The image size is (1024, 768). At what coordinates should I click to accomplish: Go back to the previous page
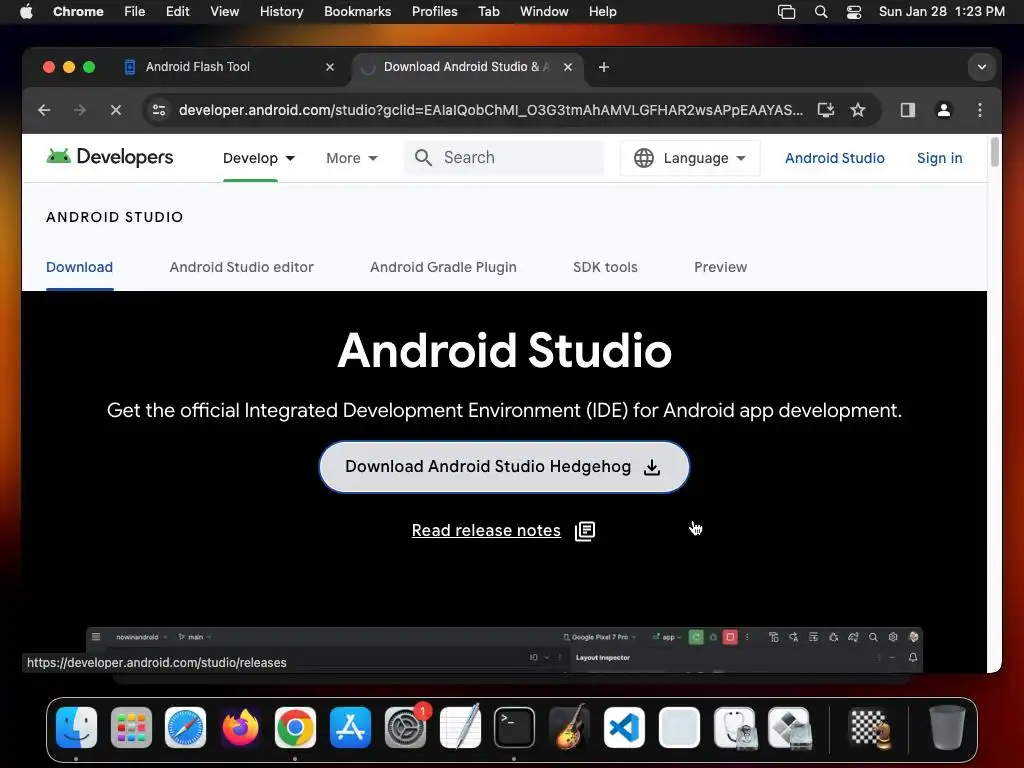click(x=44, y=110)
